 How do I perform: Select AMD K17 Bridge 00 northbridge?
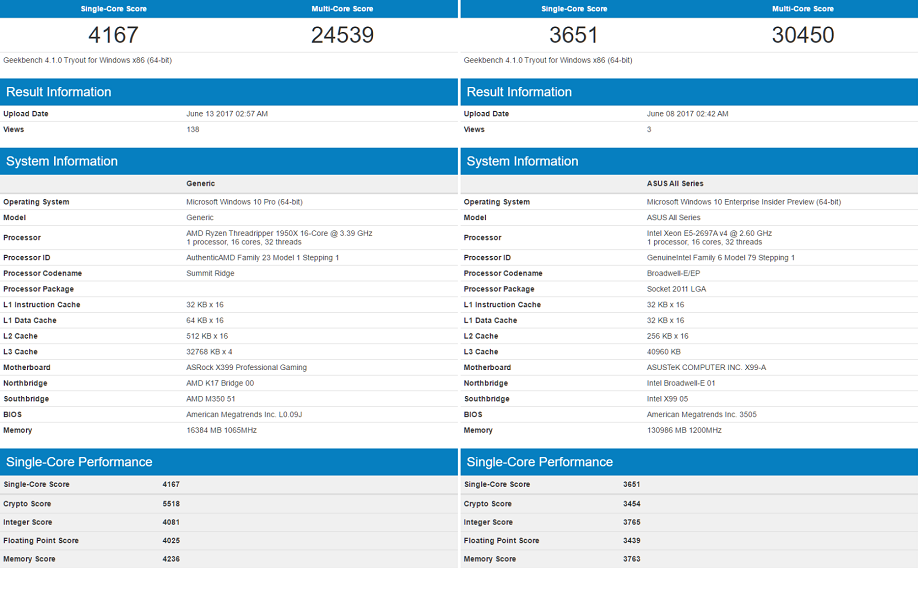[220, 383]
